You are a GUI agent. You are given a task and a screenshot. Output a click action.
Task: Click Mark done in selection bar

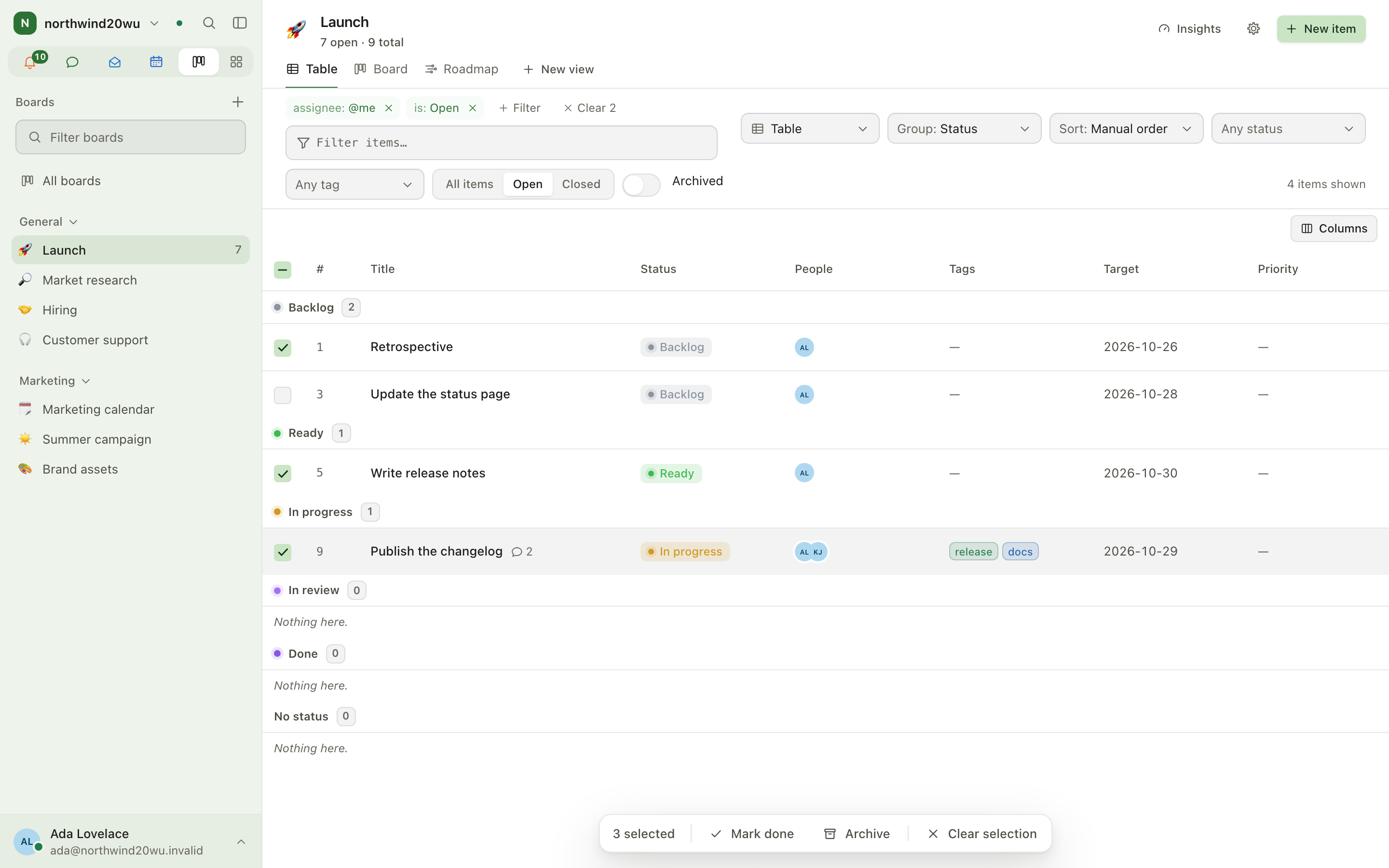[752, 834]
